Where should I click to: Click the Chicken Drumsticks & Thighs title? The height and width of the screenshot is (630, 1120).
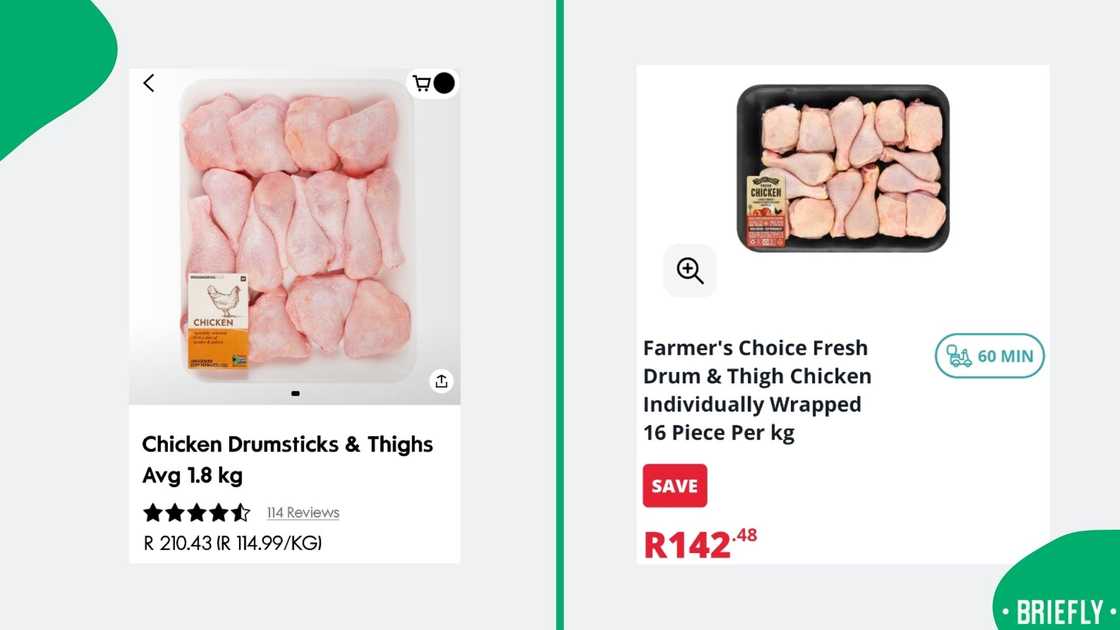coord(288,444)
